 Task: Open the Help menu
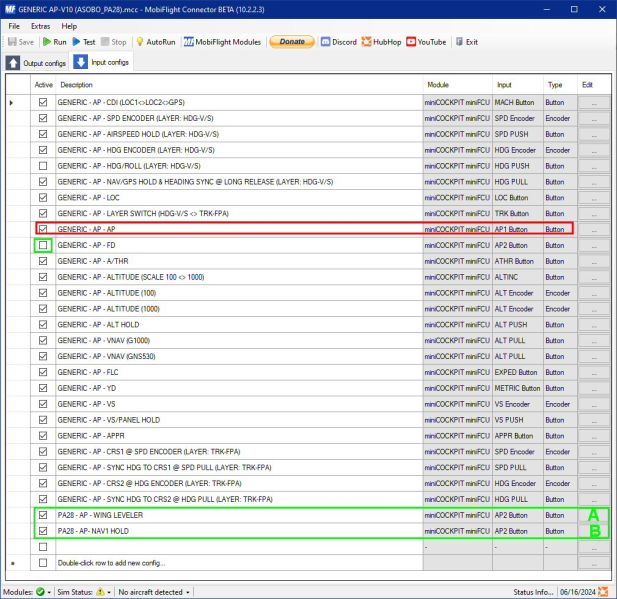[x=69, y=26]
